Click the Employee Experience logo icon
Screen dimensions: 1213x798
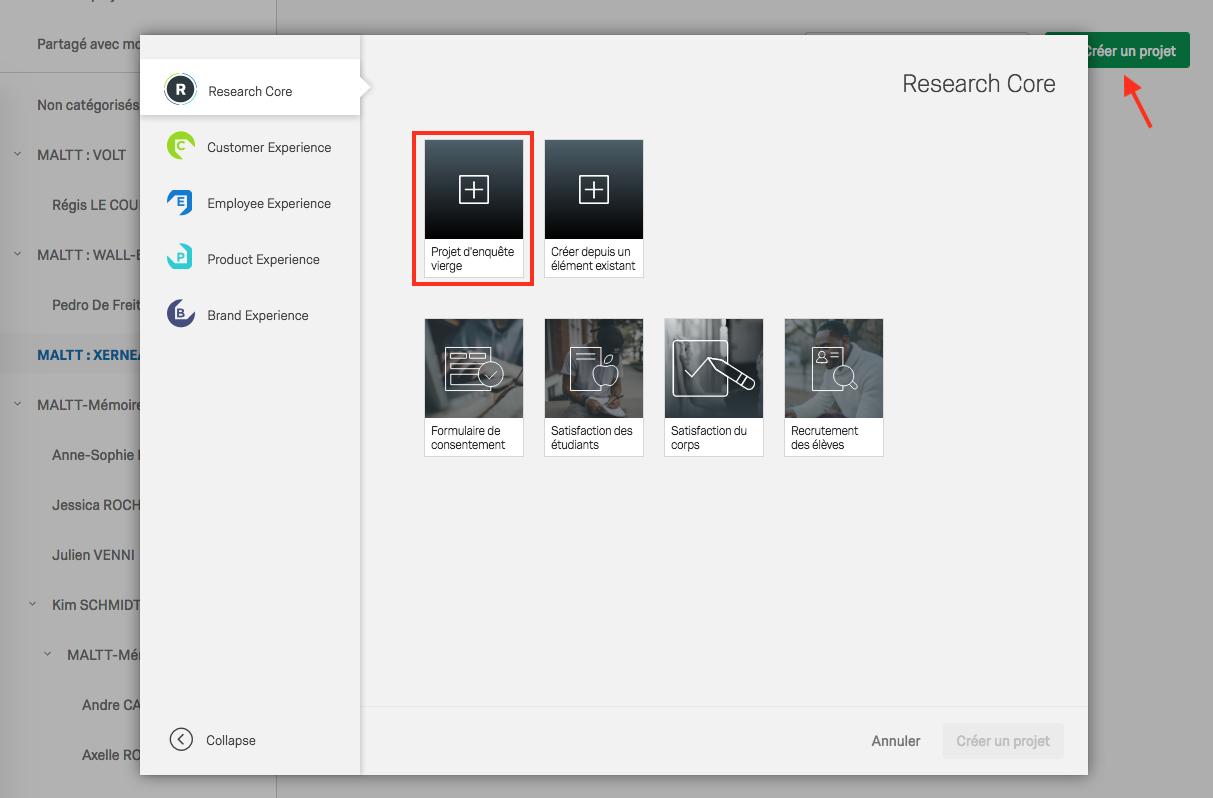click(x=180, y=202)
